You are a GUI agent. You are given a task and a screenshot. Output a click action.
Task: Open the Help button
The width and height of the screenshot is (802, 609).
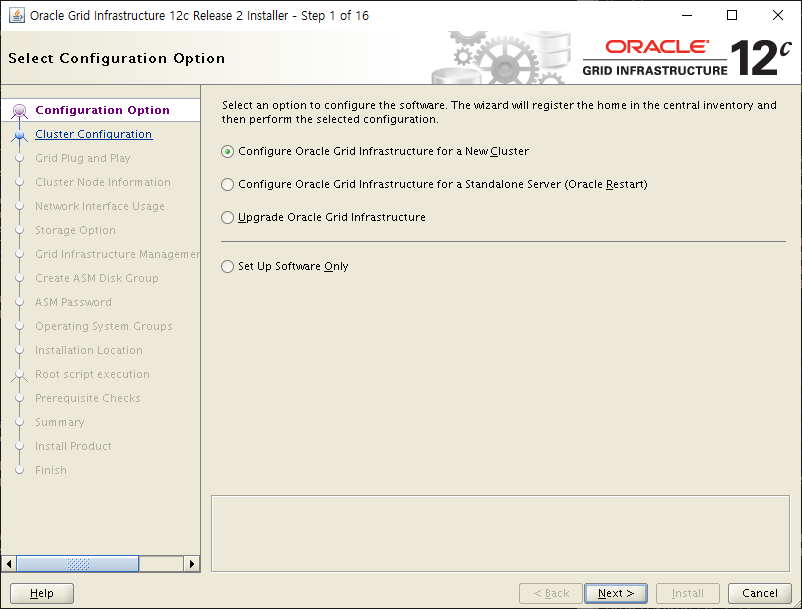point(42,593)
